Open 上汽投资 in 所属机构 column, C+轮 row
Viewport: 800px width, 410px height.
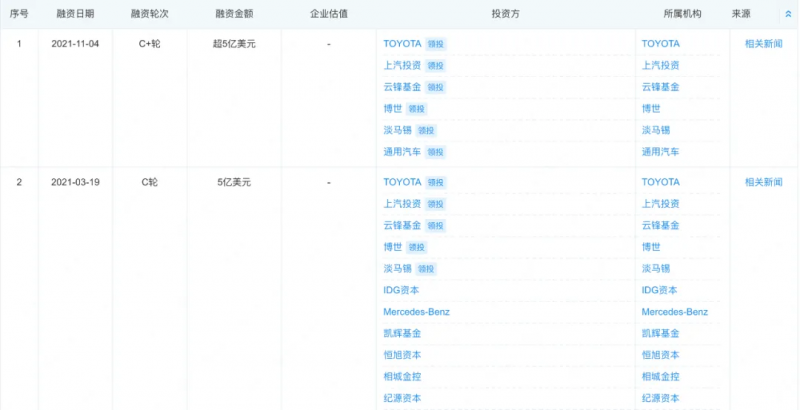click(661, 65)
